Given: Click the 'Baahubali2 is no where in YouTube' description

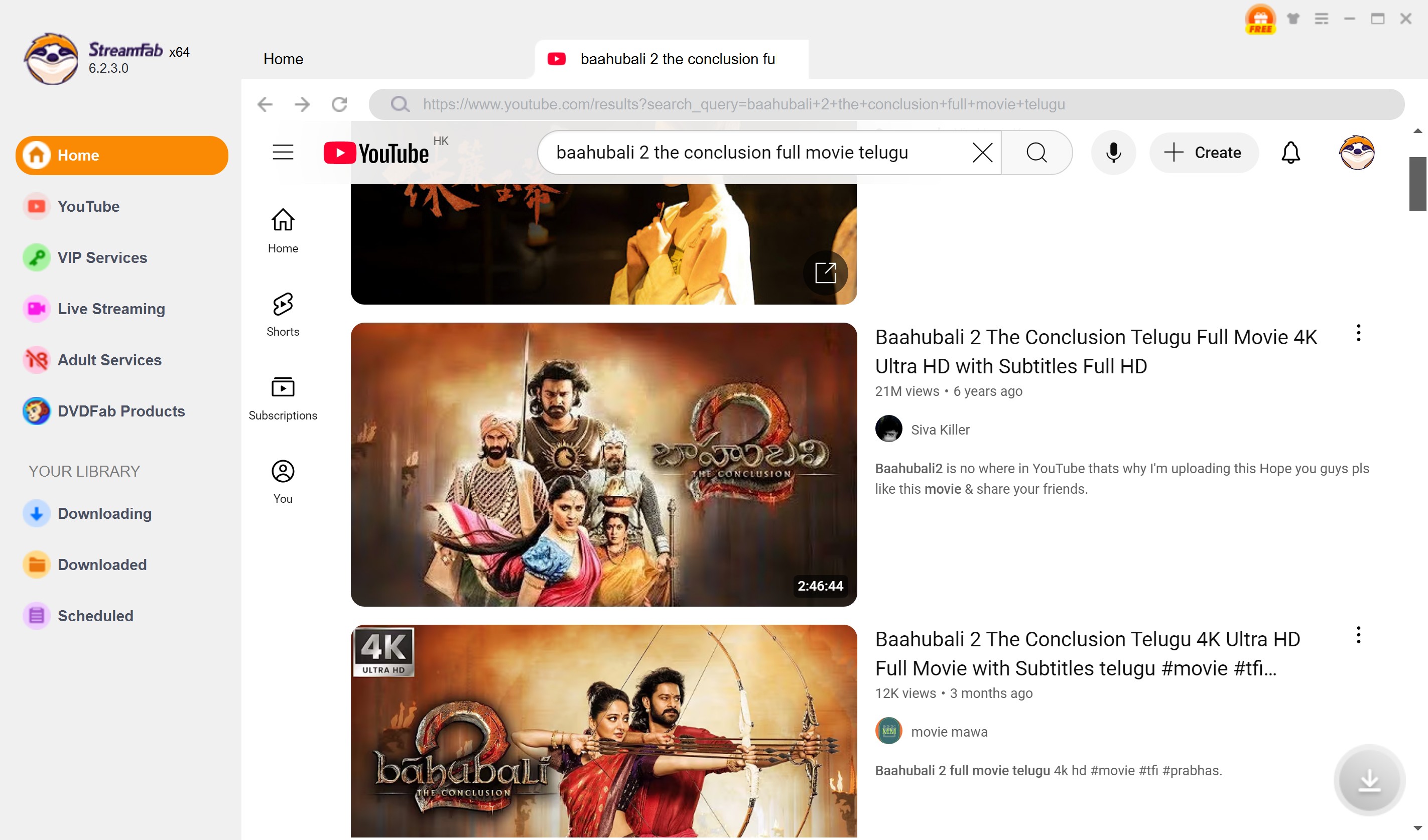Looking at the screenshot, I should click(1121, 479).
